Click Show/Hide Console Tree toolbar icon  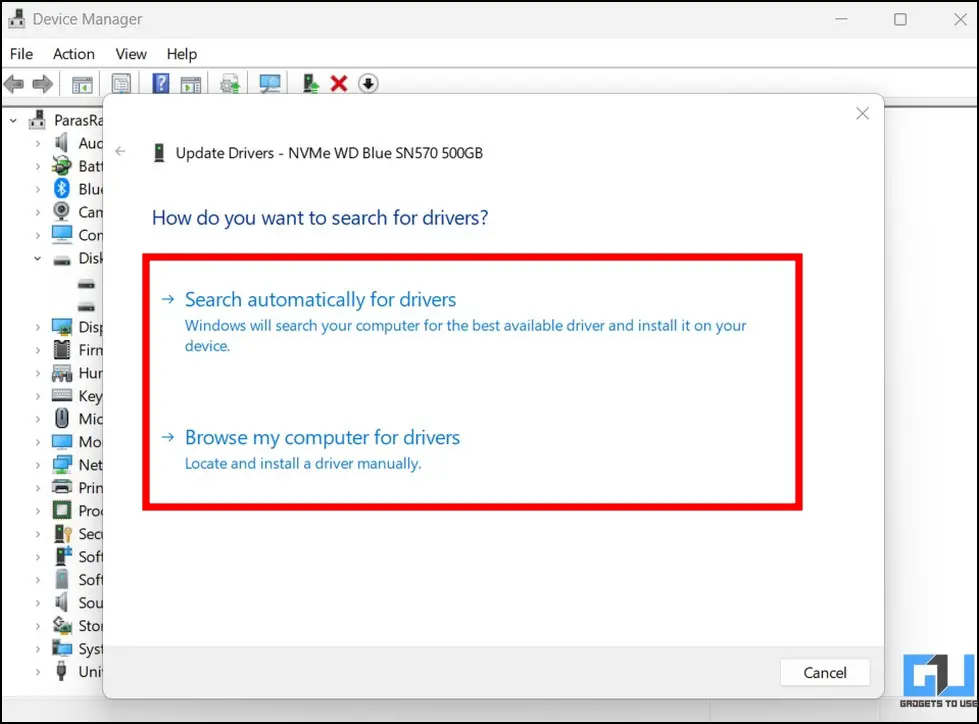tap(82, 84)
